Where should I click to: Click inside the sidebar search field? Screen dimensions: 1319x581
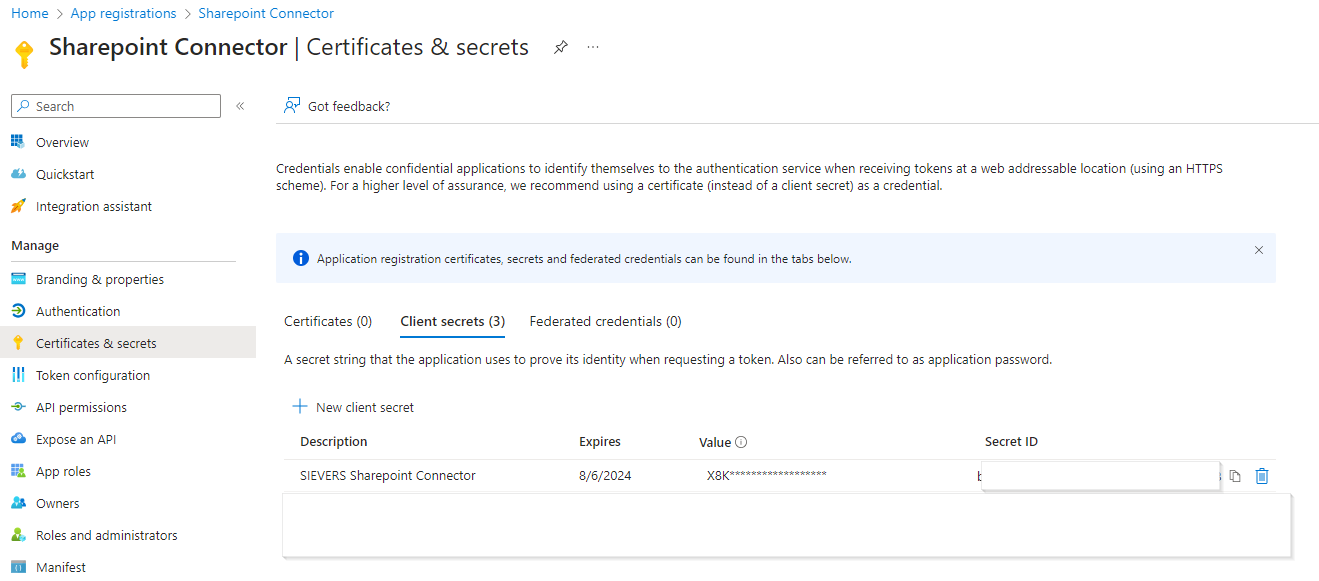(x=115, y=105)
